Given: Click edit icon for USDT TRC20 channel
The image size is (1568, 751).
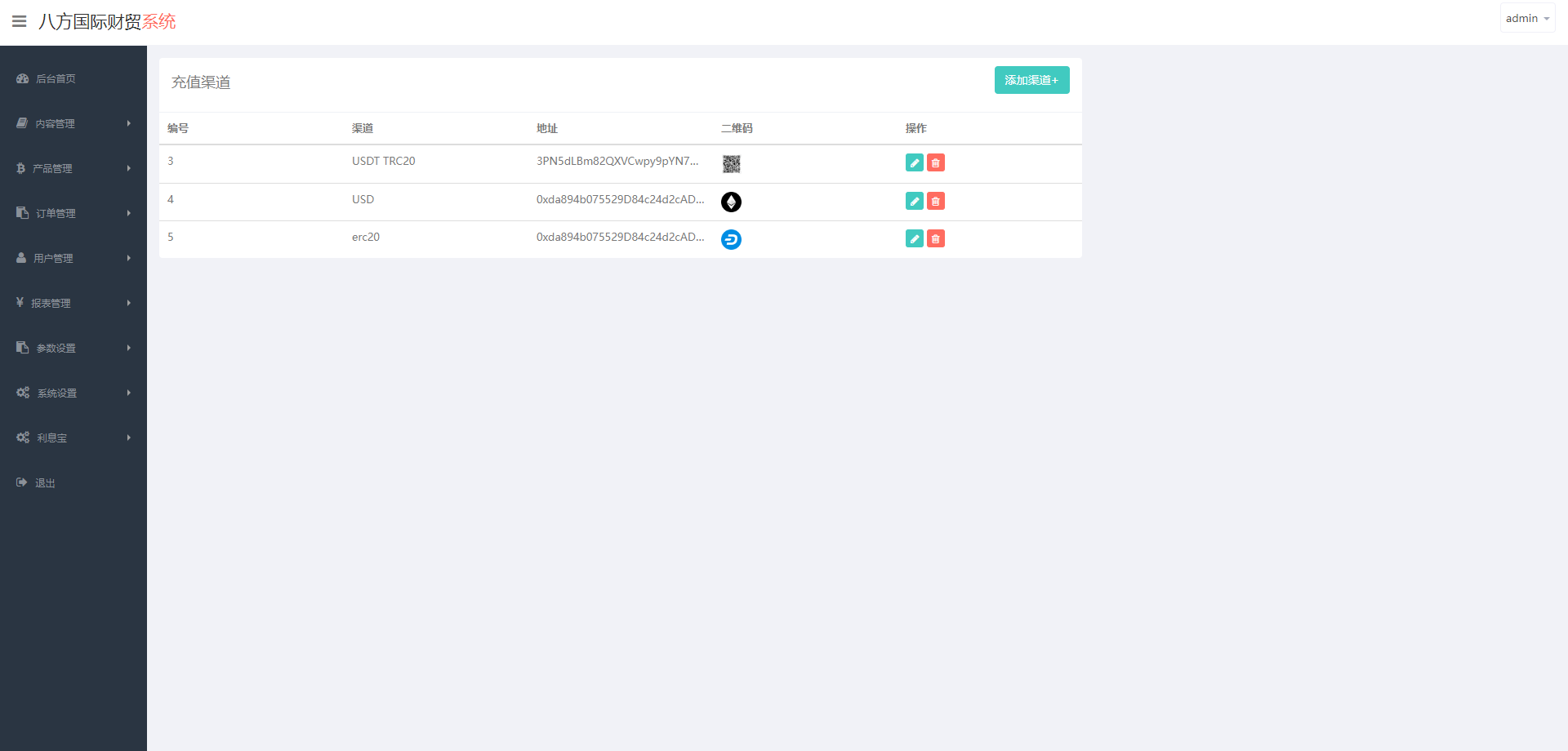Looking at the screenshot, I should pyautogui.click(x=914, y=163).
